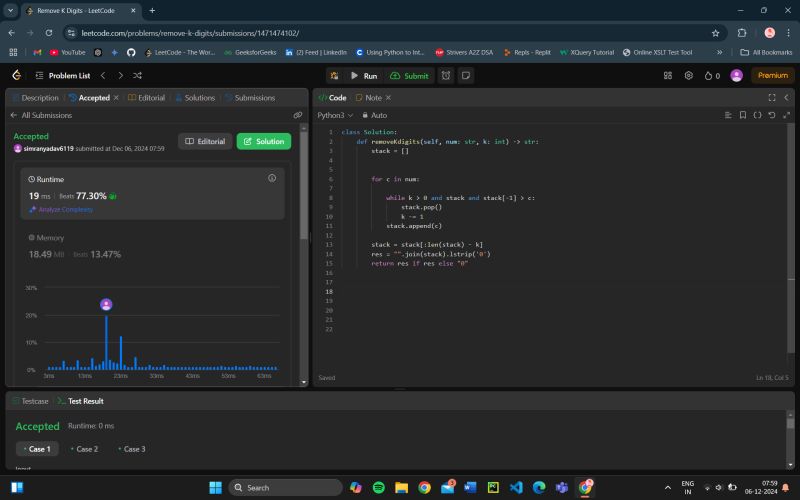The width and height of the screenshot is (800, 500).
Task: Open LeetCode settings gear icon
Action: coord(688,75)
